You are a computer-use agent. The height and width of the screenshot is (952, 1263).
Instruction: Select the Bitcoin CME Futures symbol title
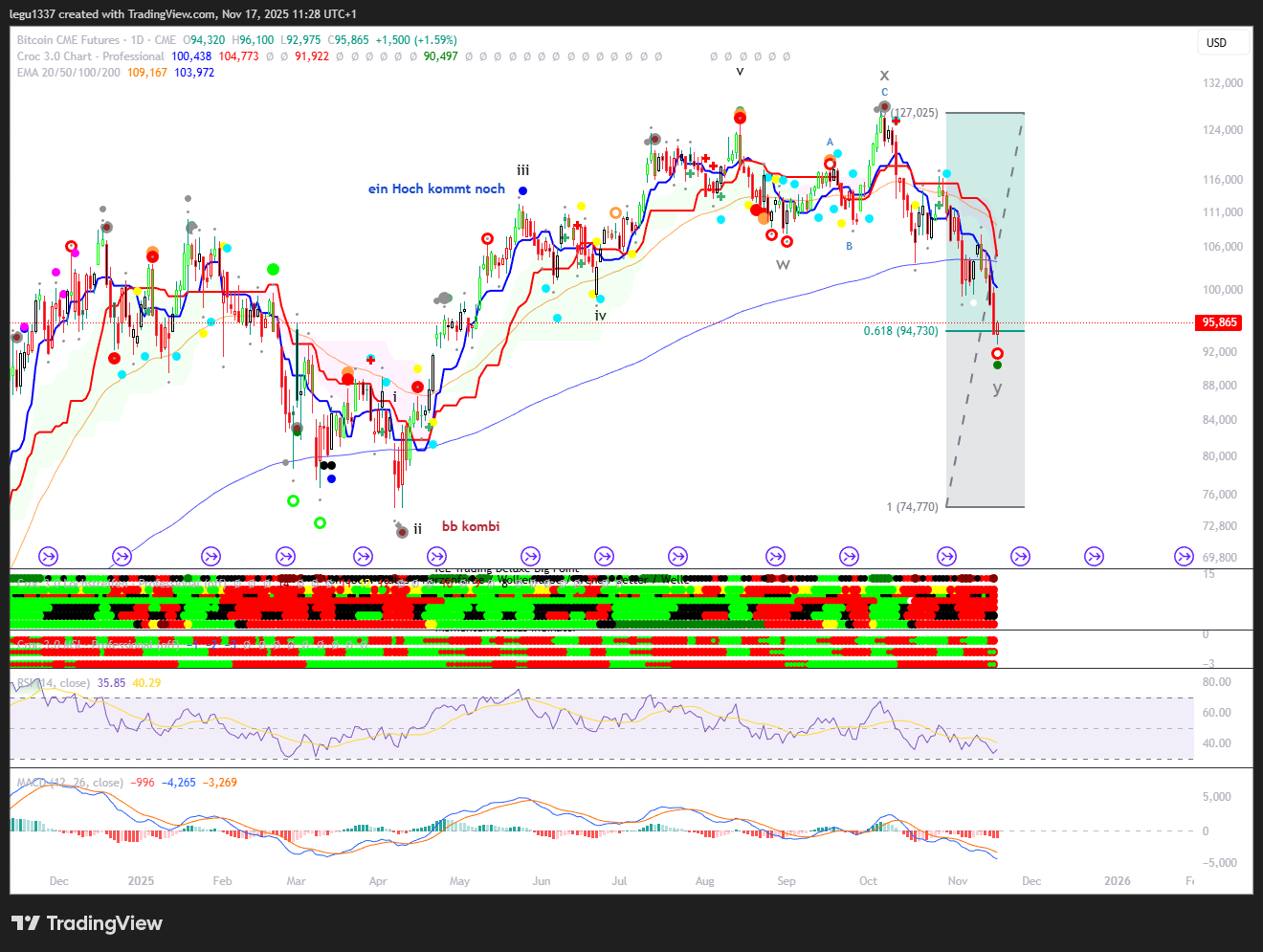point(68,40)
